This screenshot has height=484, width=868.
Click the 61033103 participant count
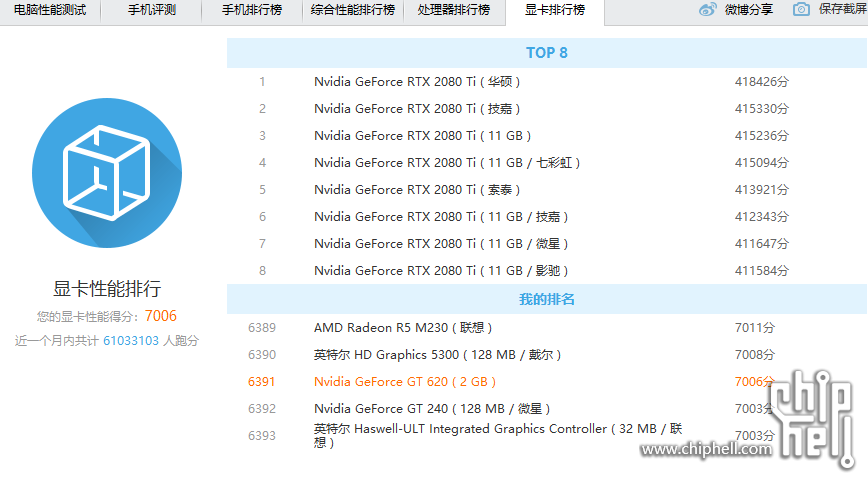(x=131, y=341)
